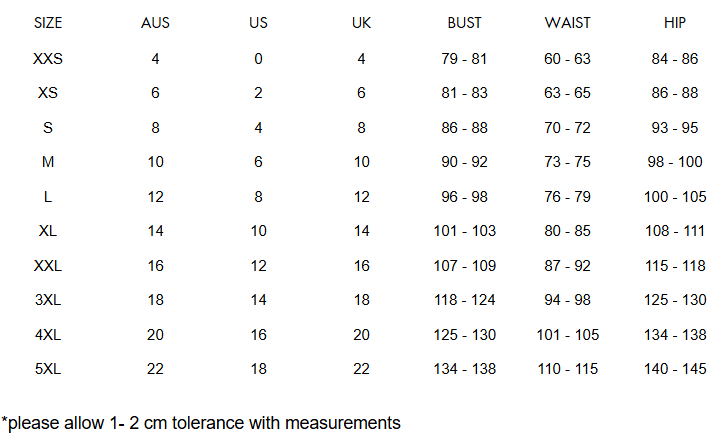Select bust value 90 - 92
Screen dimensions: 725x447
464,162
